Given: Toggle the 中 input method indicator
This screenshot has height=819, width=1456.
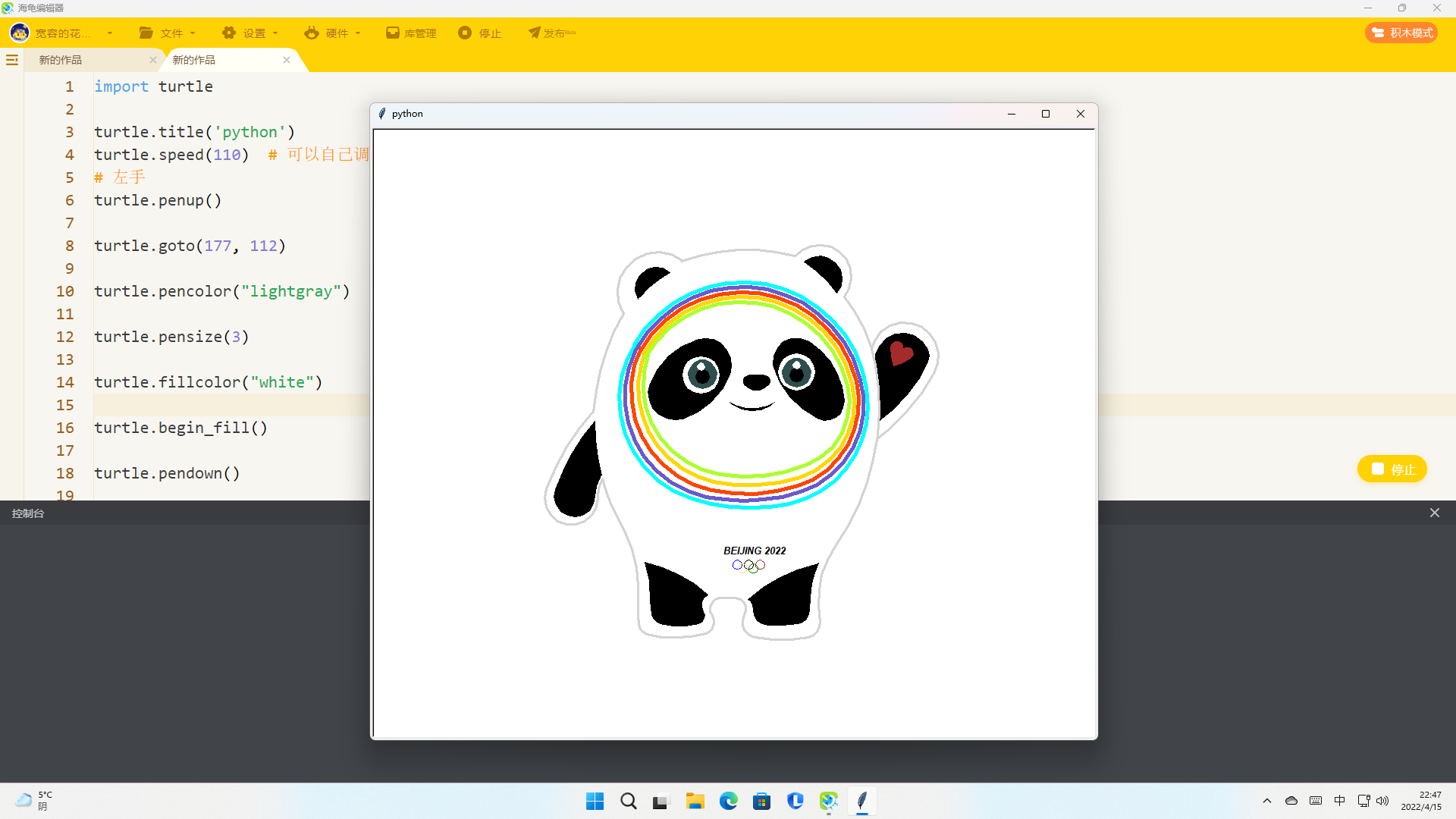Looking at the screenshot, I should (1340, 801).
